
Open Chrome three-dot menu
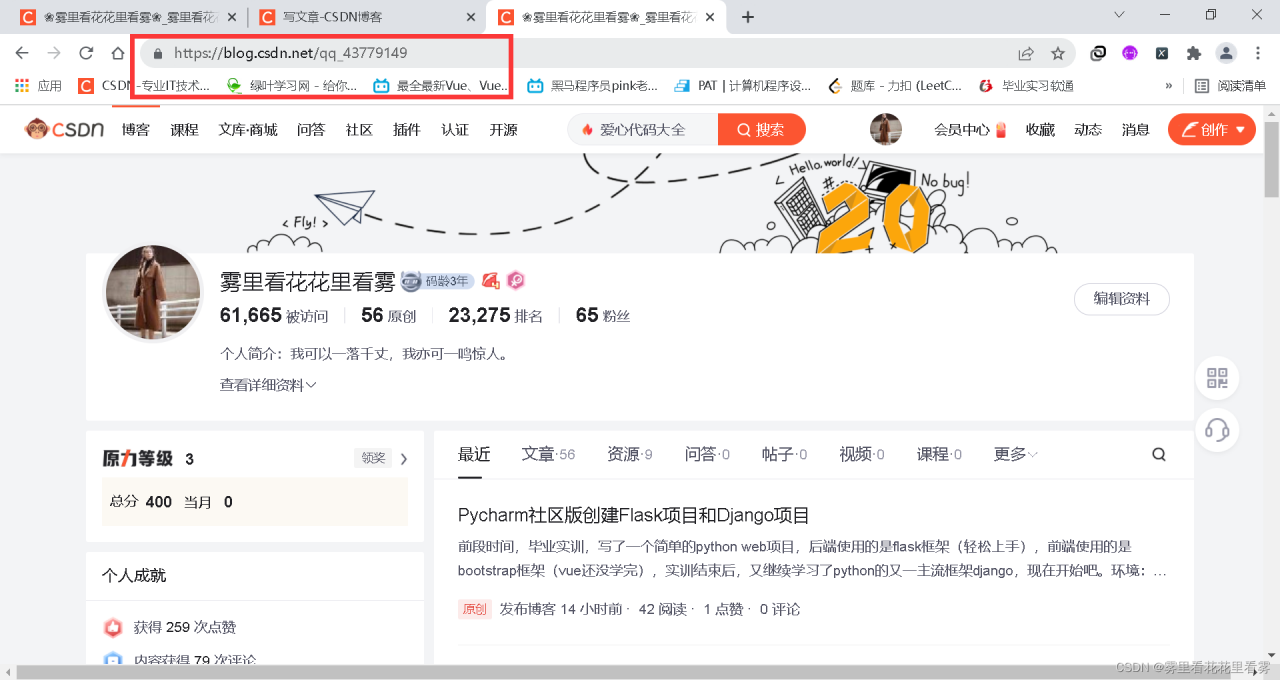click(x=1257, y=53)
